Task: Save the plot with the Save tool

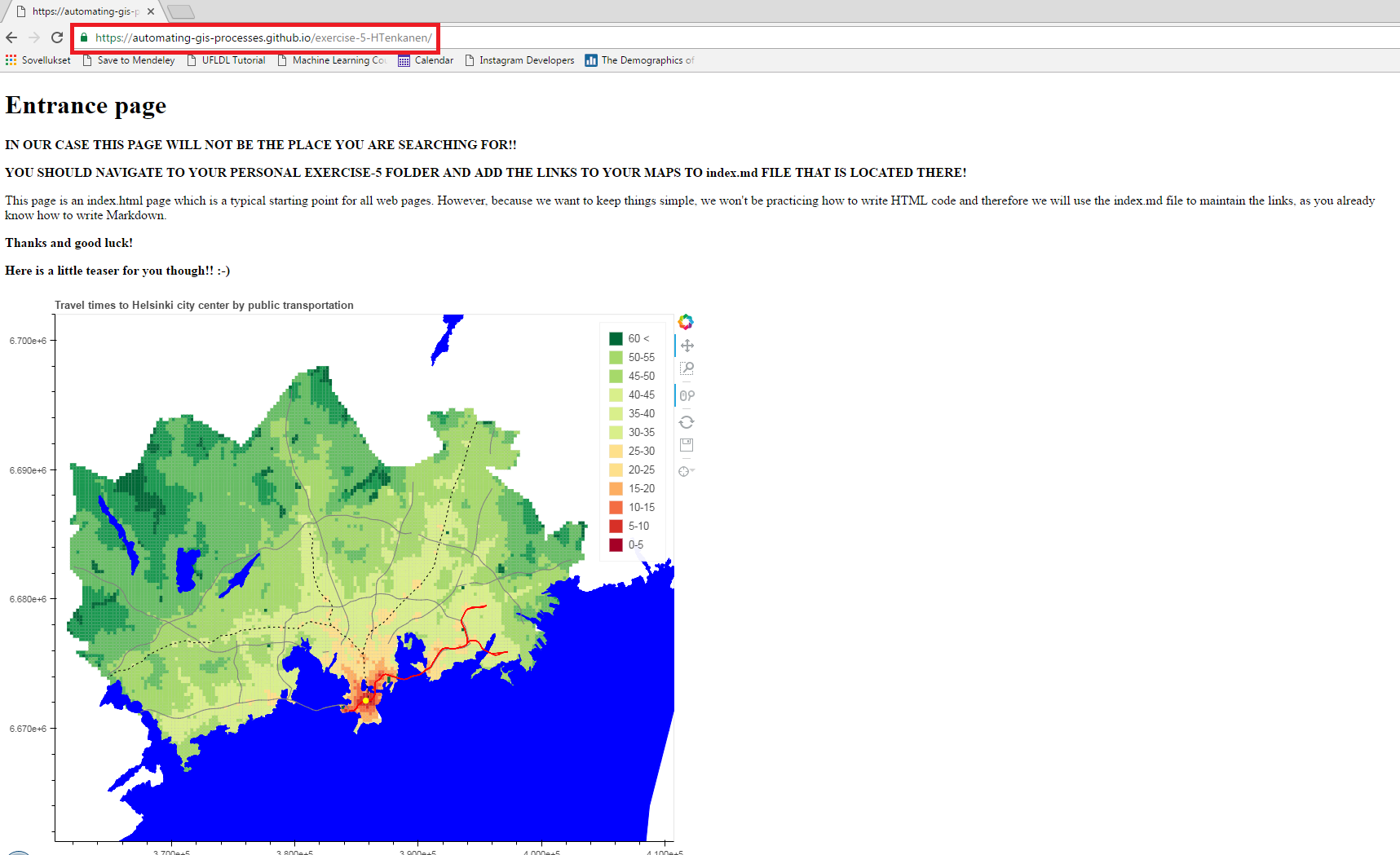Action: click(687, 446)
